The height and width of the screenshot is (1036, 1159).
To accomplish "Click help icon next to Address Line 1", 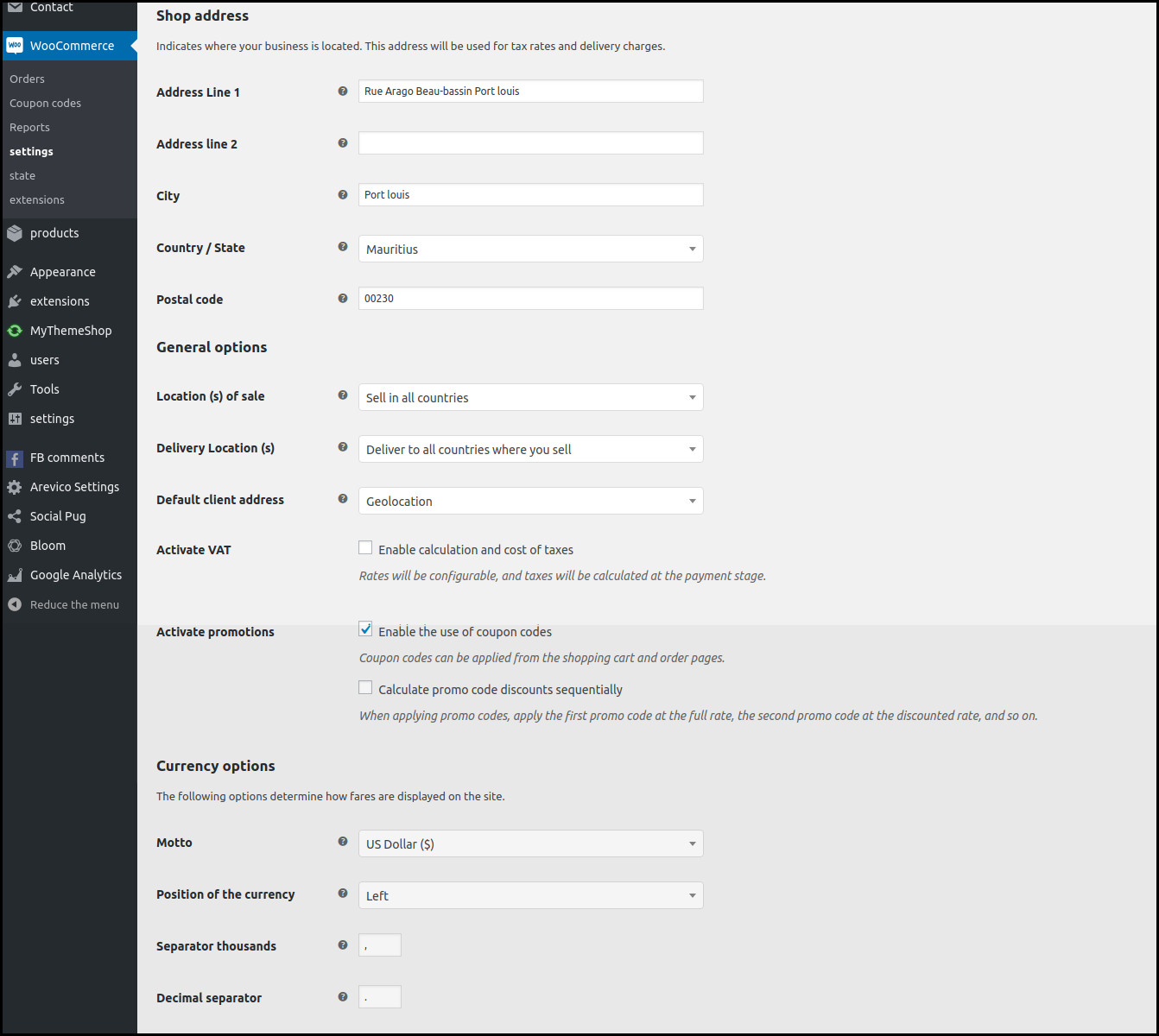I will [343, 91].
